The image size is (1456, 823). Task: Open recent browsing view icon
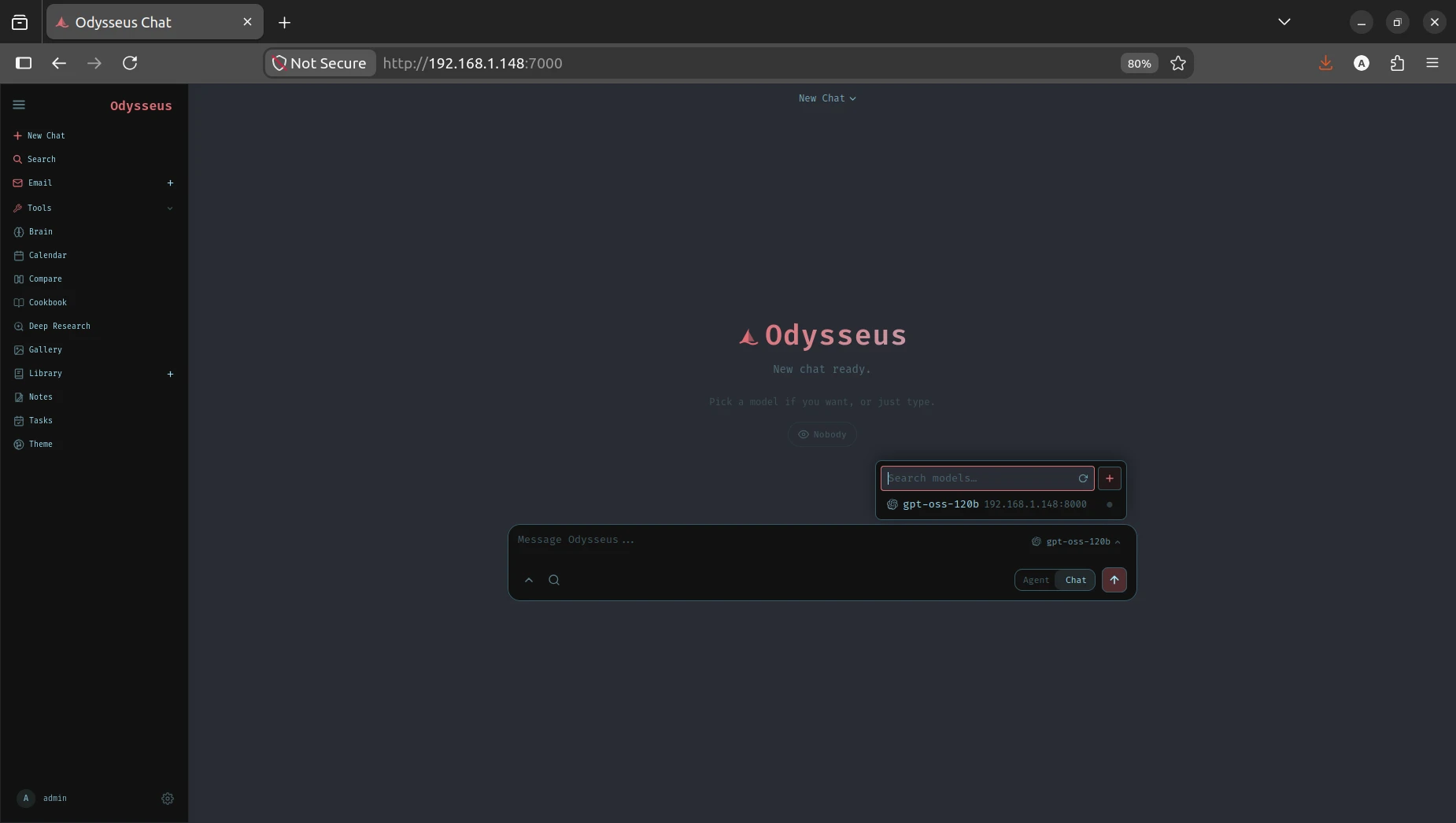tap(20, 23)
